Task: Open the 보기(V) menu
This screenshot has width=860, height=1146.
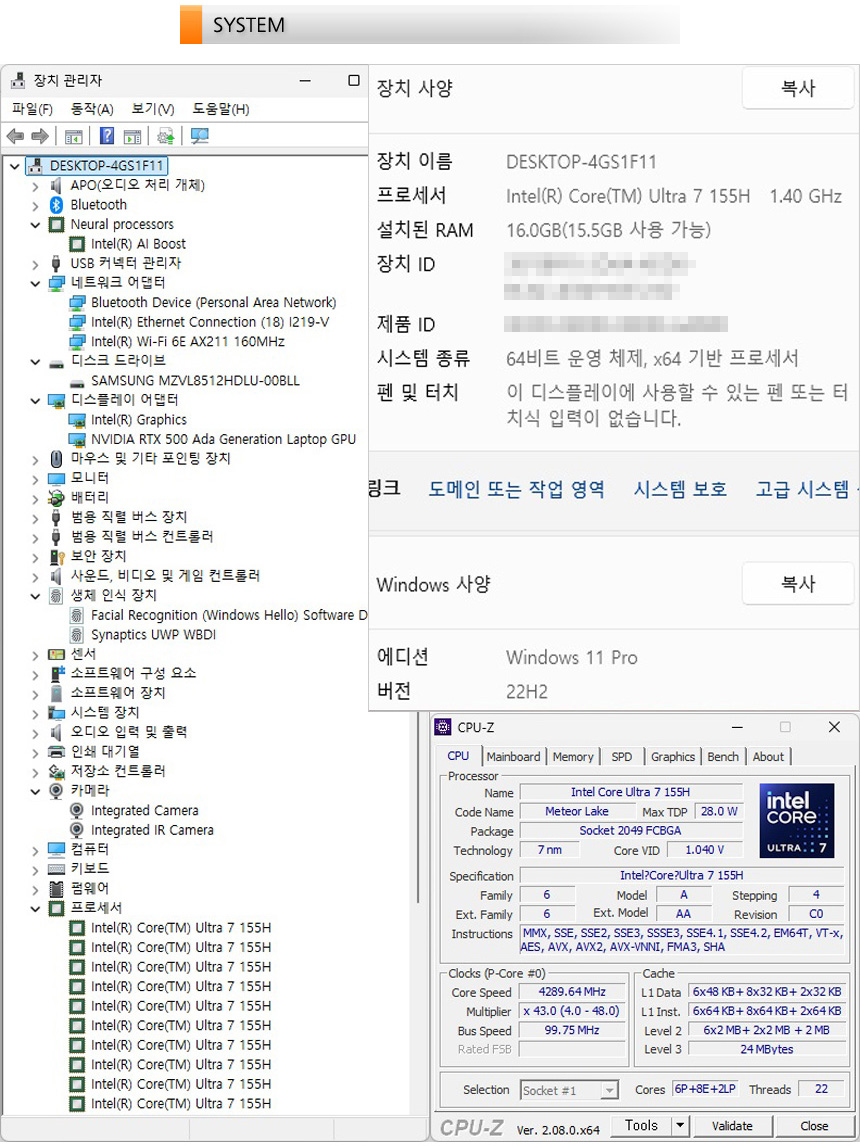Action: tap(153, 109)
